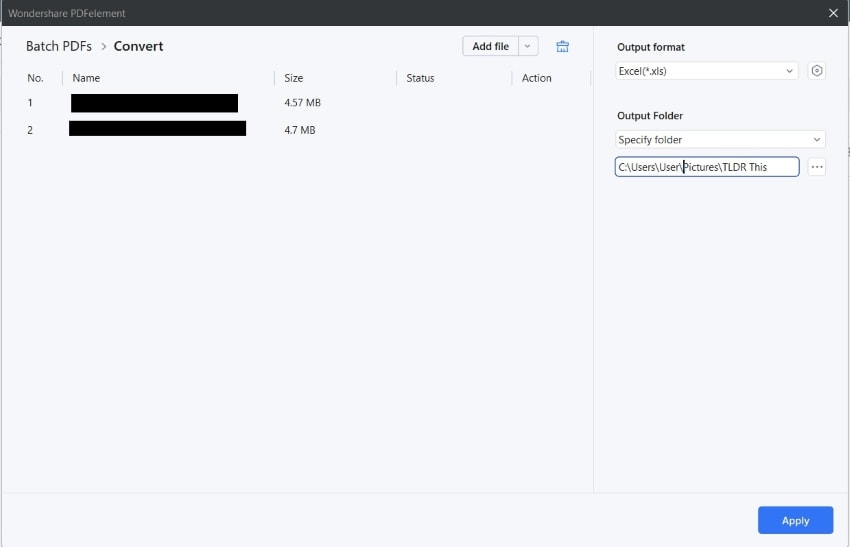The width and height of the screenshot is (850, 547).
Task: Click the Action column header
Action: 536,78
